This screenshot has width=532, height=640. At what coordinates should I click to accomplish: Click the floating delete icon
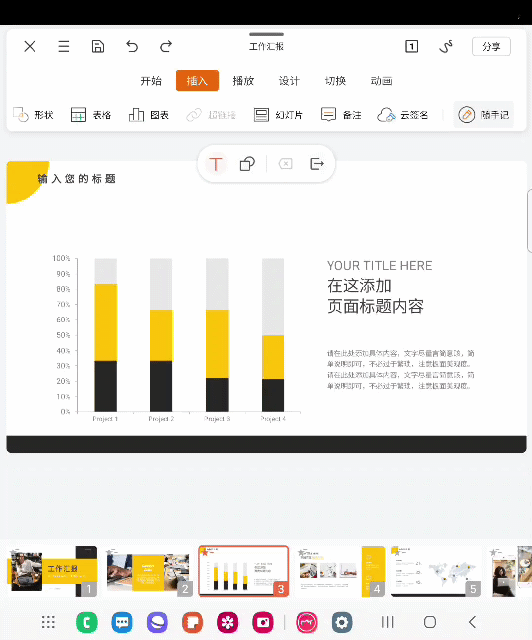click(x=285, y=164)
